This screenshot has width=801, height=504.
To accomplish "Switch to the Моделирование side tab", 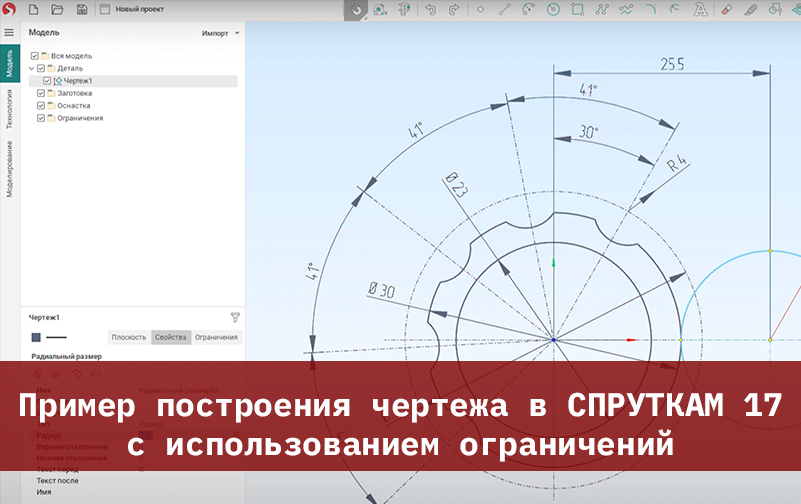I will 10,169.
